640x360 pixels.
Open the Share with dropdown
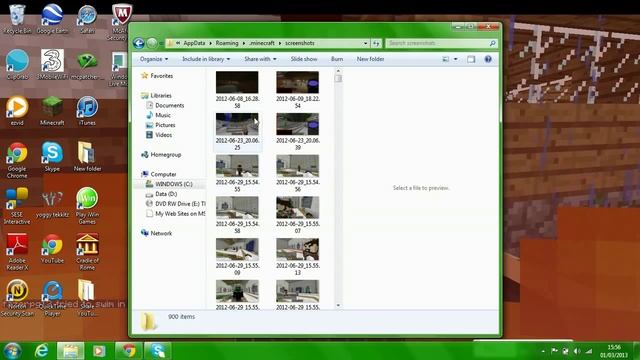point(260,59)
